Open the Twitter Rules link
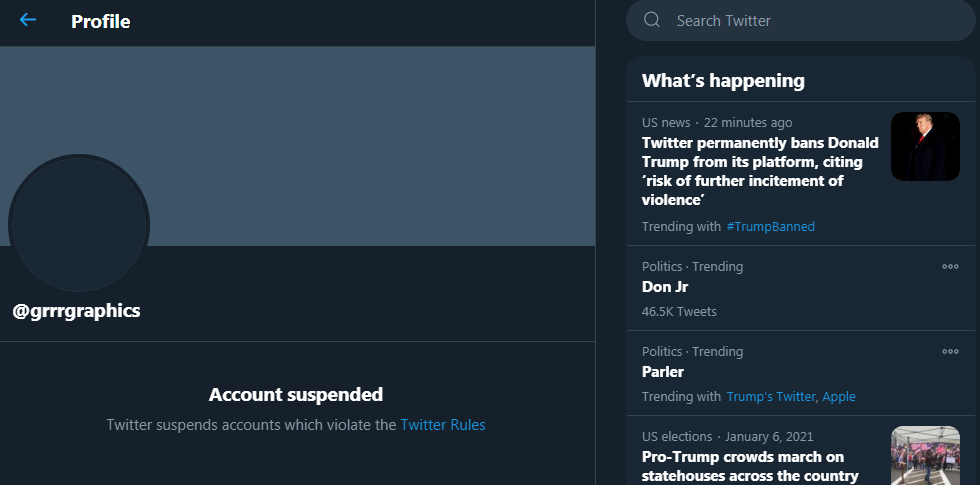Image resolution: width=980 pixels, height=485 pixels. pyautogui.click(x=442, y=425)
